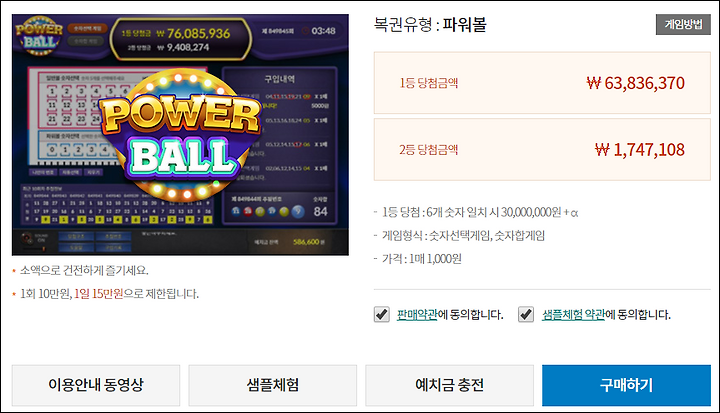Click the red lottery ball in the draw results
This screenshot has width=720, height=413.
tap(248, 211)
